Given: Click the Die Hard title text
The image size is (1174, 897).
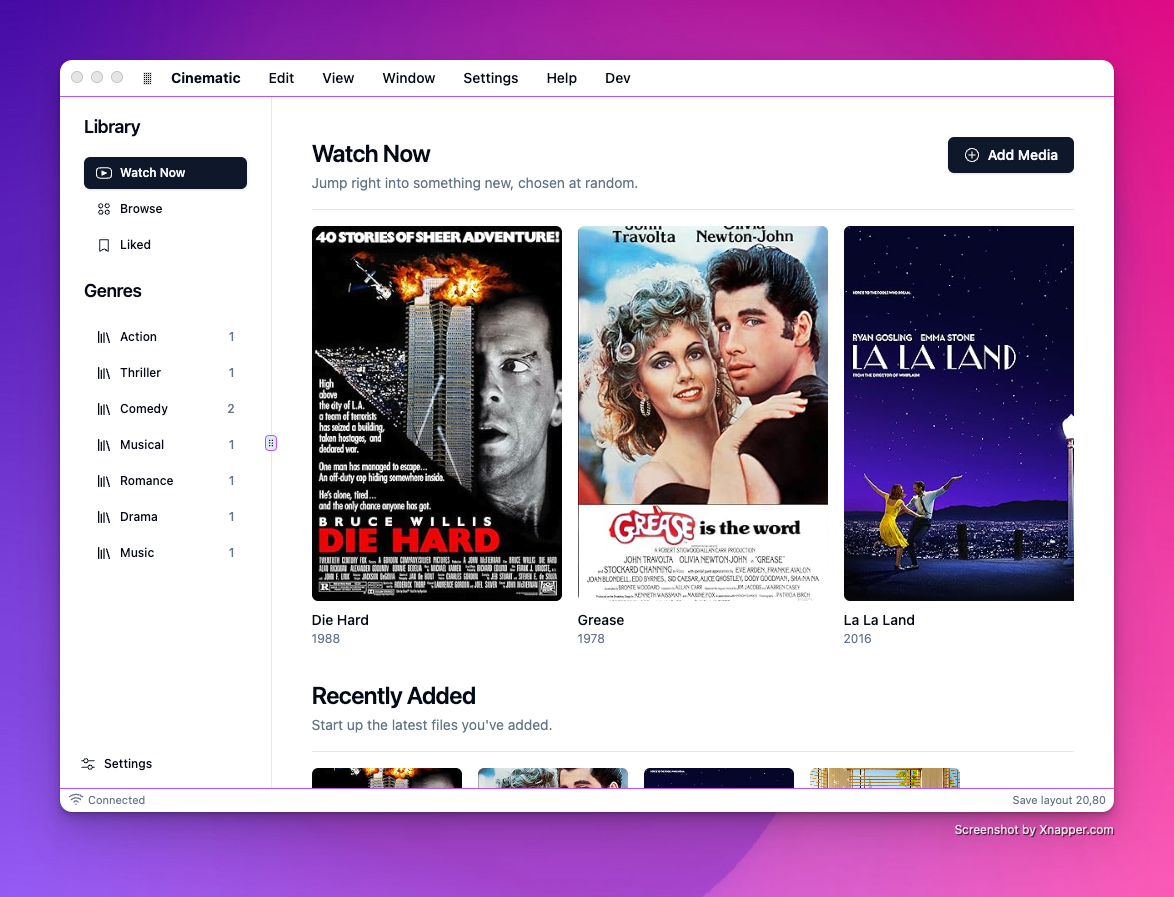Looking at the screenshot, I should (340, 620).
